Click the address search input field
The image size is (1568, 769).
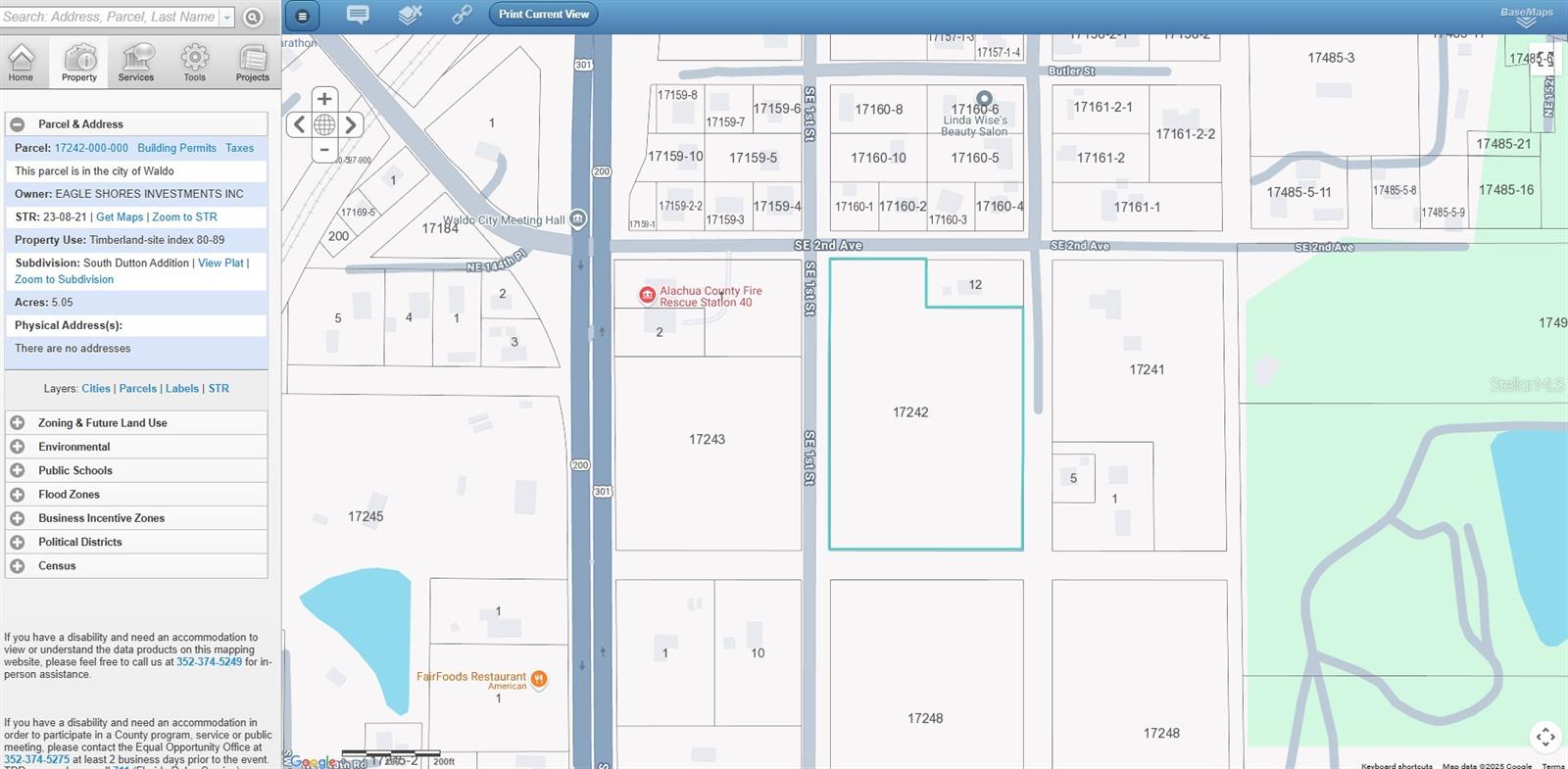[109, 17]
